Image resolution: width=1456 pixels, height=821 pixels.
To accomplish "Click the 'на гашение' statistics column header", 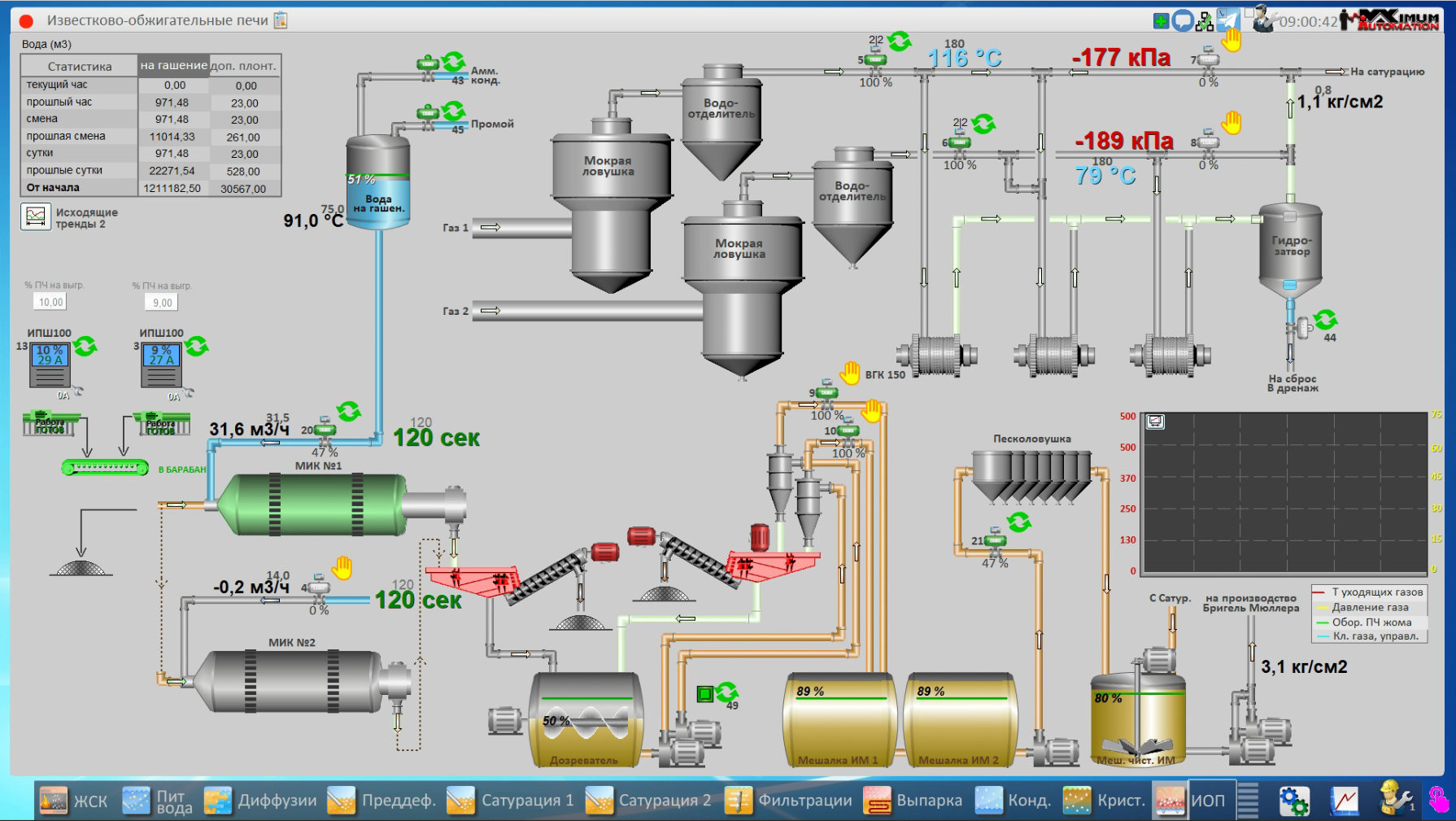I will click(x=173, y=66).
